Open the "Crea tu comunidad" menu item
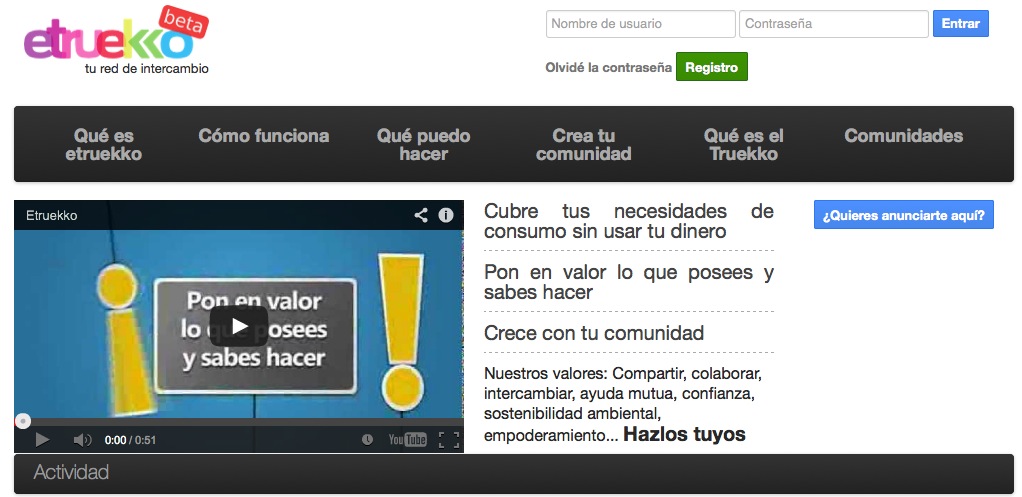Image resolution: width=1022 pixels, height=497 pixels. 583,145
